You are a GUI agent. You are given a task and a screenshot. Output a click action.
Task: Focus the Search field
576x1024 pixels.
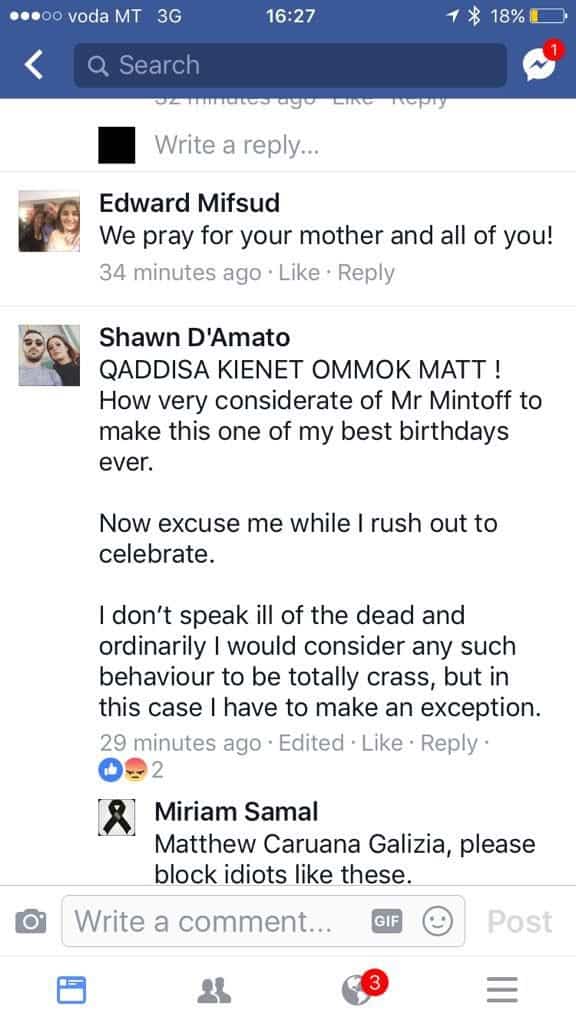coord(290,65)
